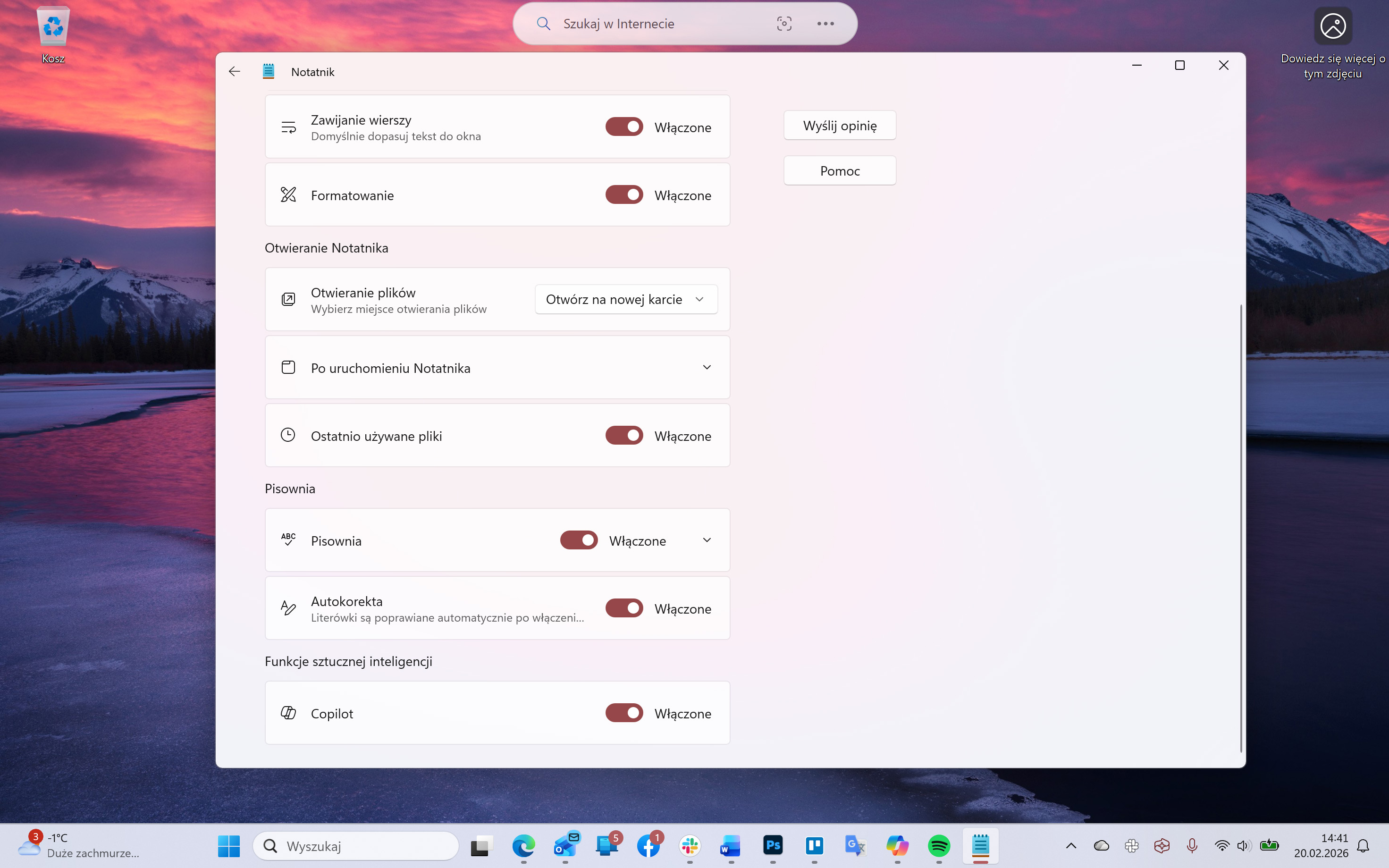Click the back arrow in Notatnik

(234, 71)
